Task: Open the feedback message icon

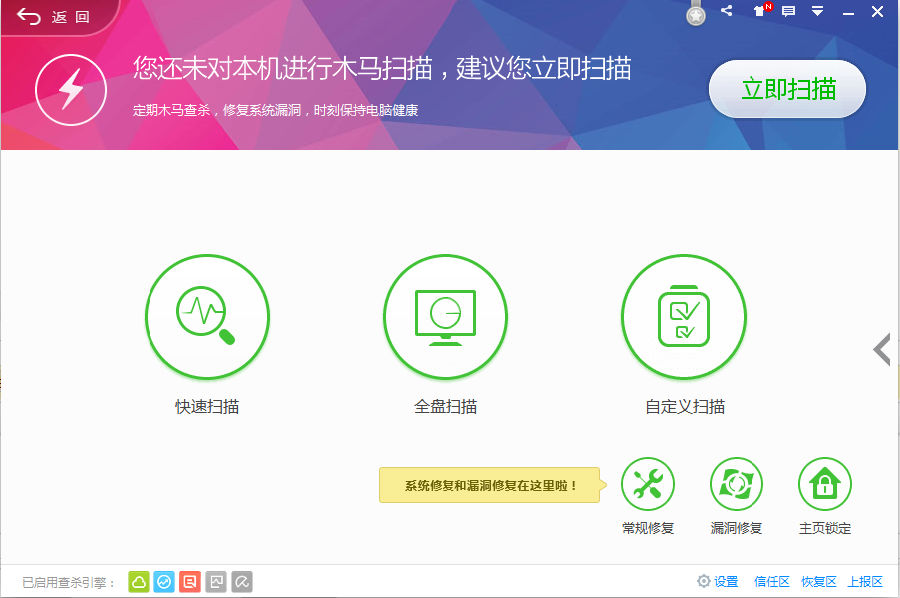Action: (789, 11)
